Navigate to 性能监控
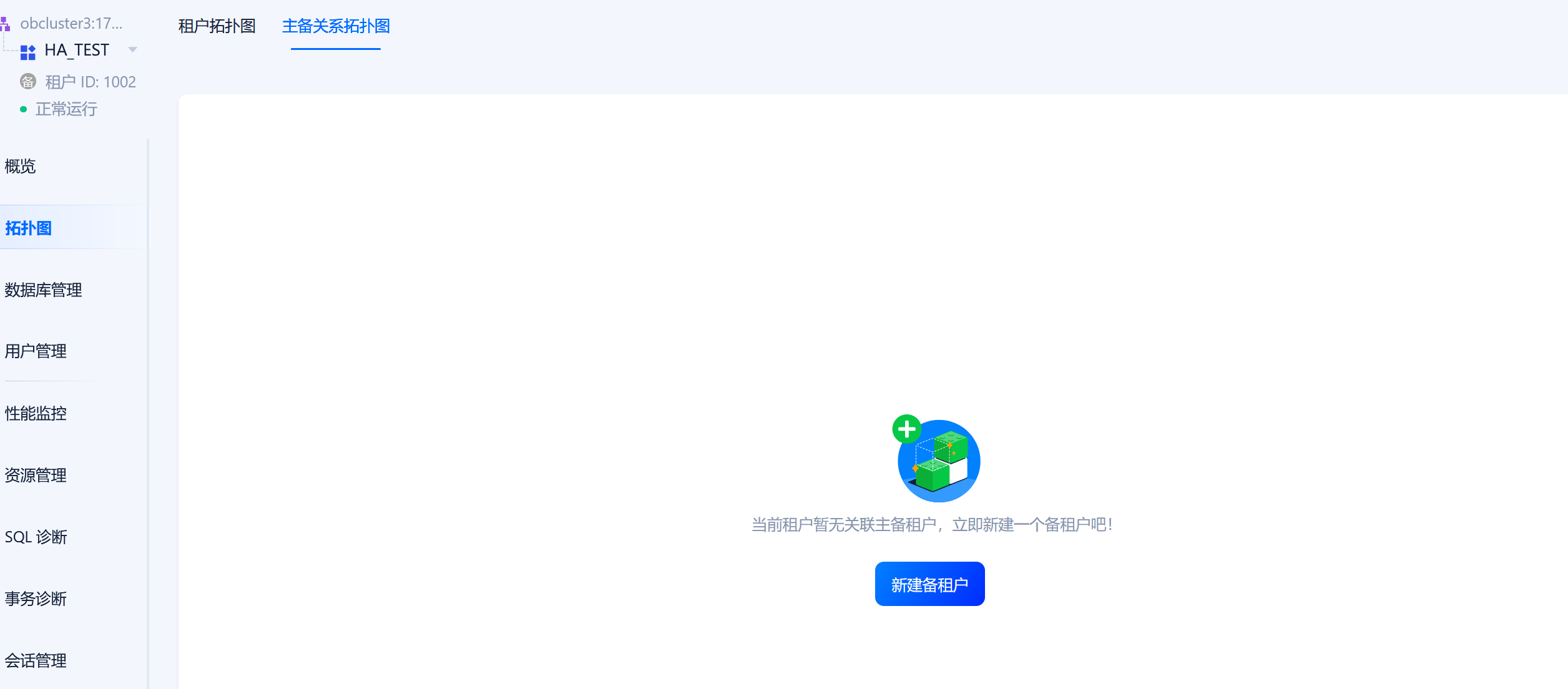This screenshot has height=689, width=1568. point(36,413)
